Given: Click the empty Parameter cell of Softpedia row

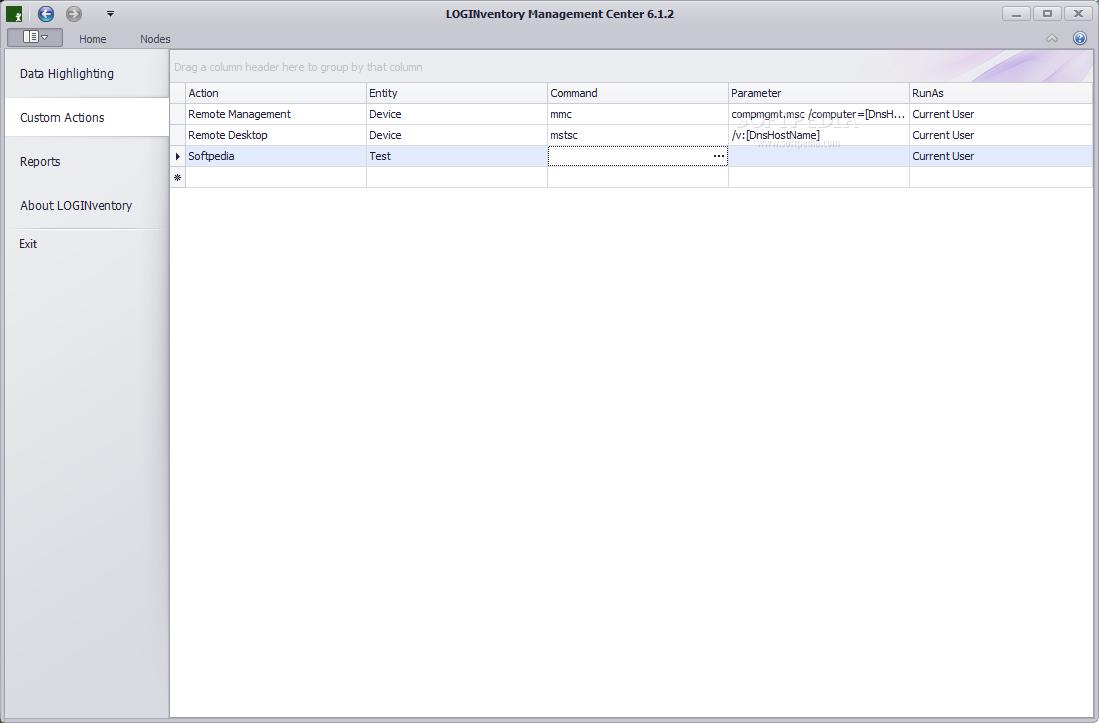Looking at the screenshot, I should (x=819, y=156).
